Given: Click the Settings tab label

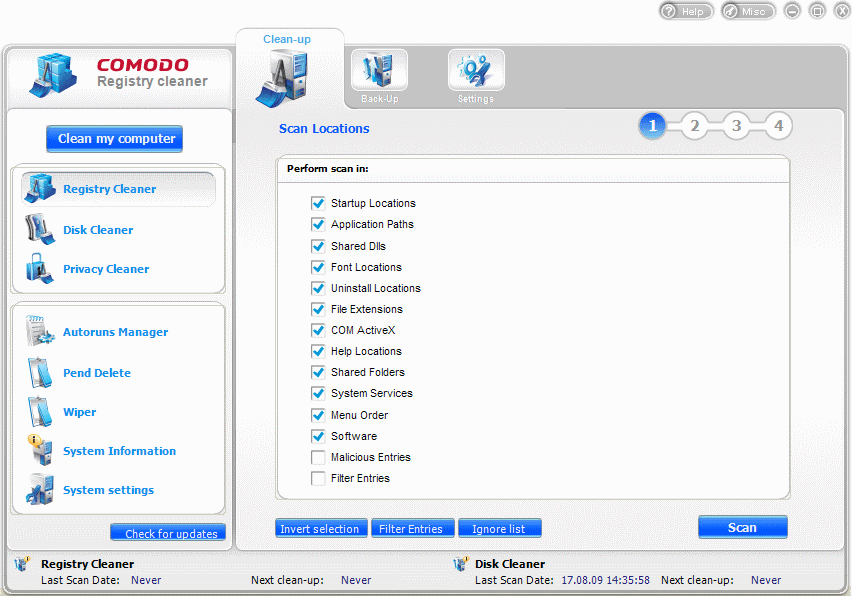Looking at the screenshot, I should [475, 99].
